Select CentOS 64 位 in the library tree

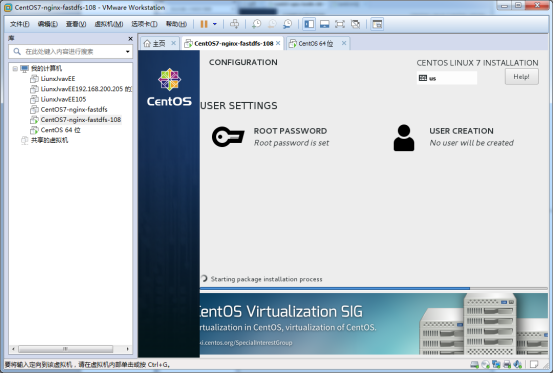coord(60,130)
